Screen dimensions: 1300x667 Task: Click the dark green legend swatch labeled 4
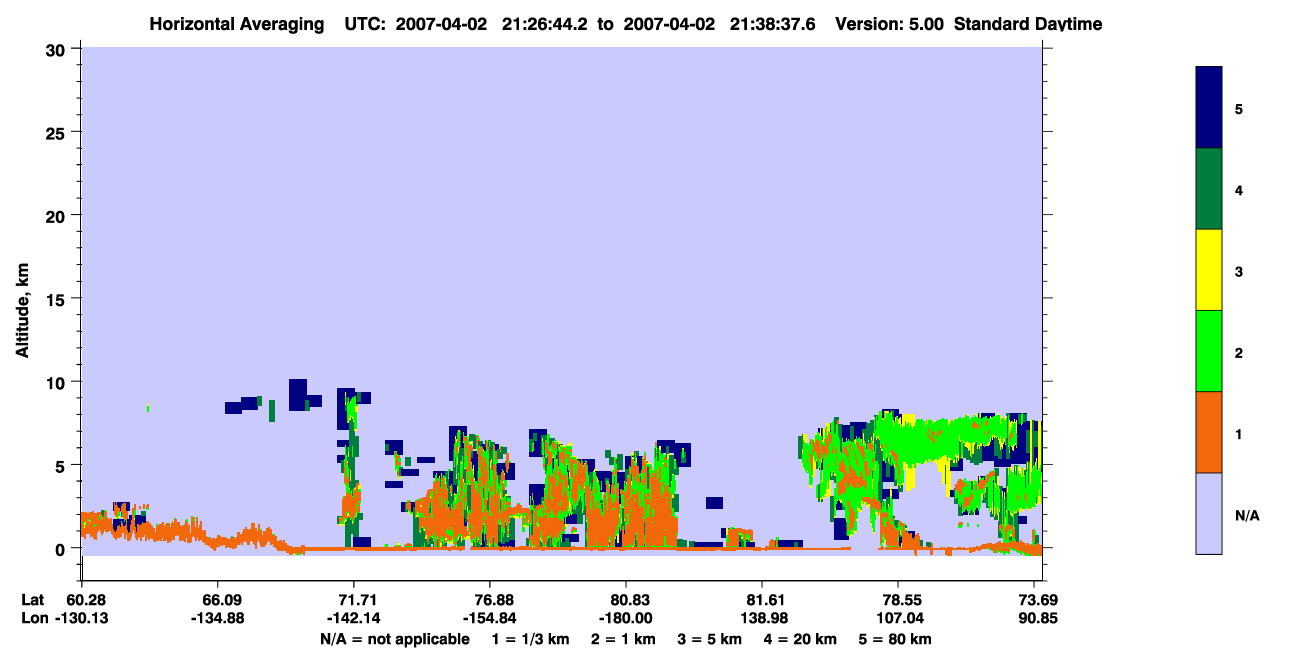coord(1209,189)
